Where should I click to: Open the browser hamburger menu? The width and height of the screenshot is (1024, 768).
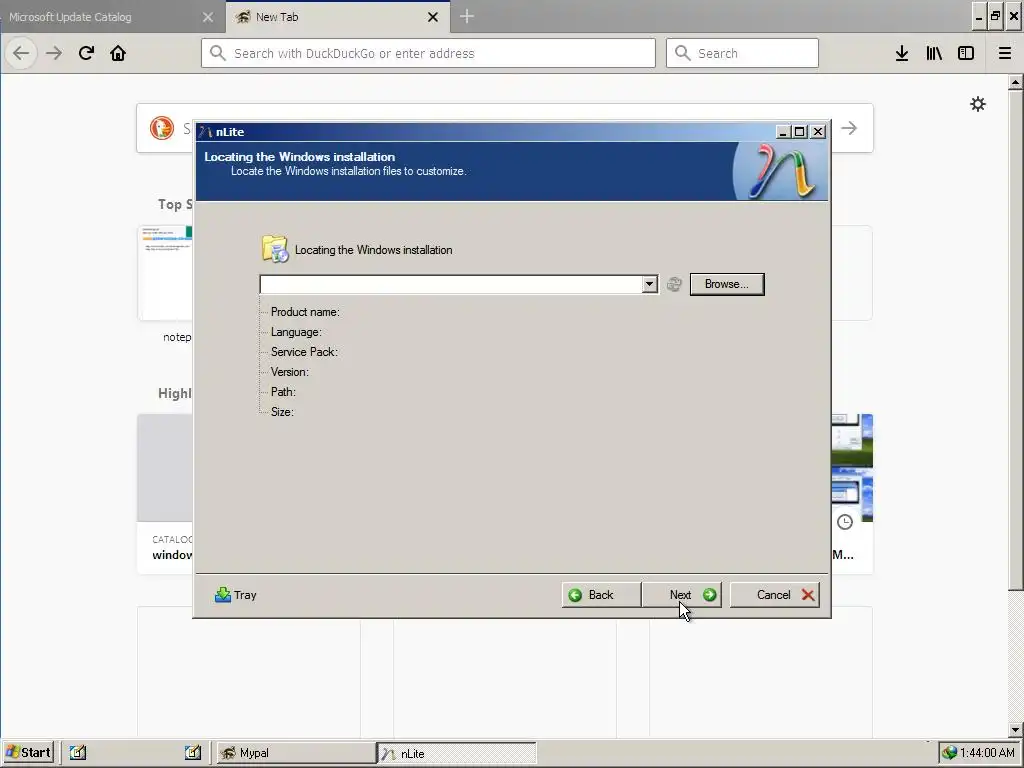1005,53
